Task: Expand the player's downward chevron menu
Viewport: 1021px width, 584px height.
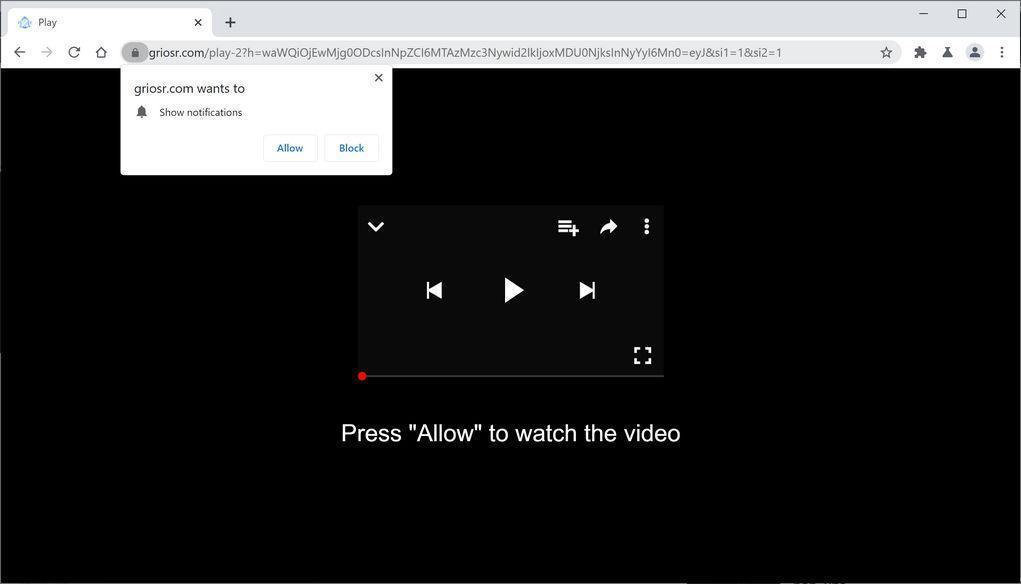Action: pos(376,227)
